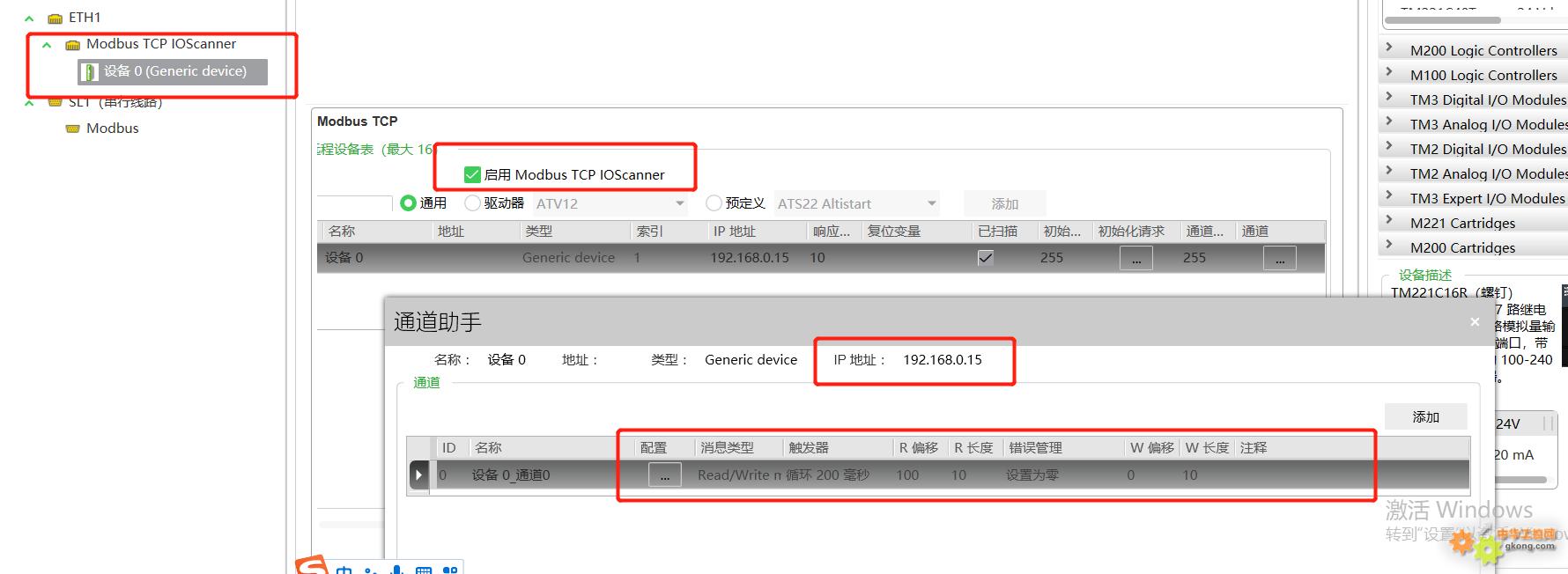Click the 触发器 column header
This screenshot has height=574, width=1568.
(838, 447)
